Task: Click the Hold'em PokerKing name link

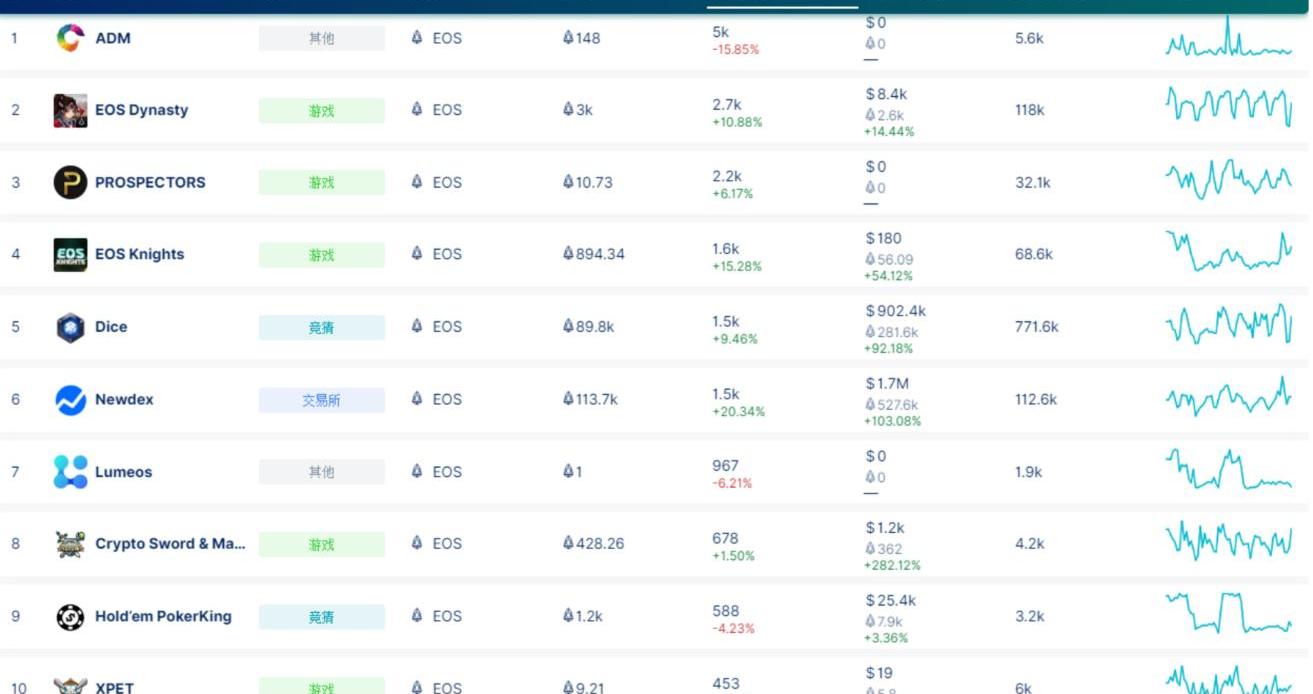Action: [163, 617]
